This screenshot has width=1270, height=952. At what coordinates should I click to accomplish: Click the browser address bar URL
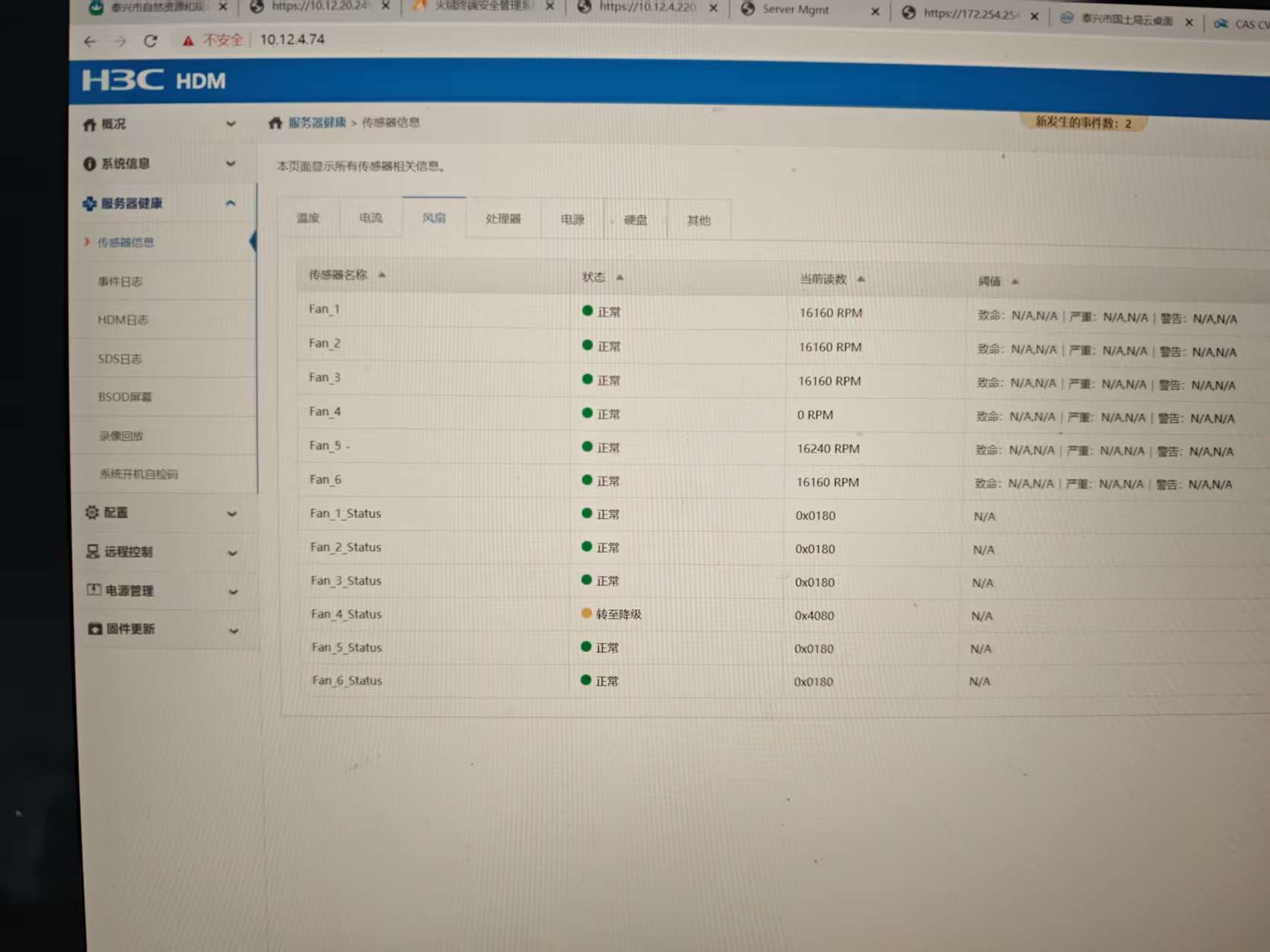293,39
